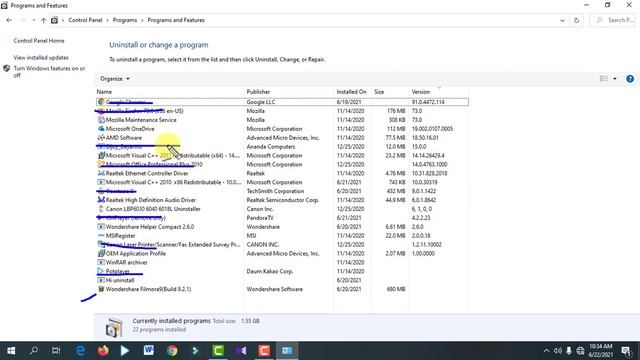This screenshot has width=640, height=360.
Task: Select Wondershare Helper Compact icon
Action: click(x=101, y=227)
